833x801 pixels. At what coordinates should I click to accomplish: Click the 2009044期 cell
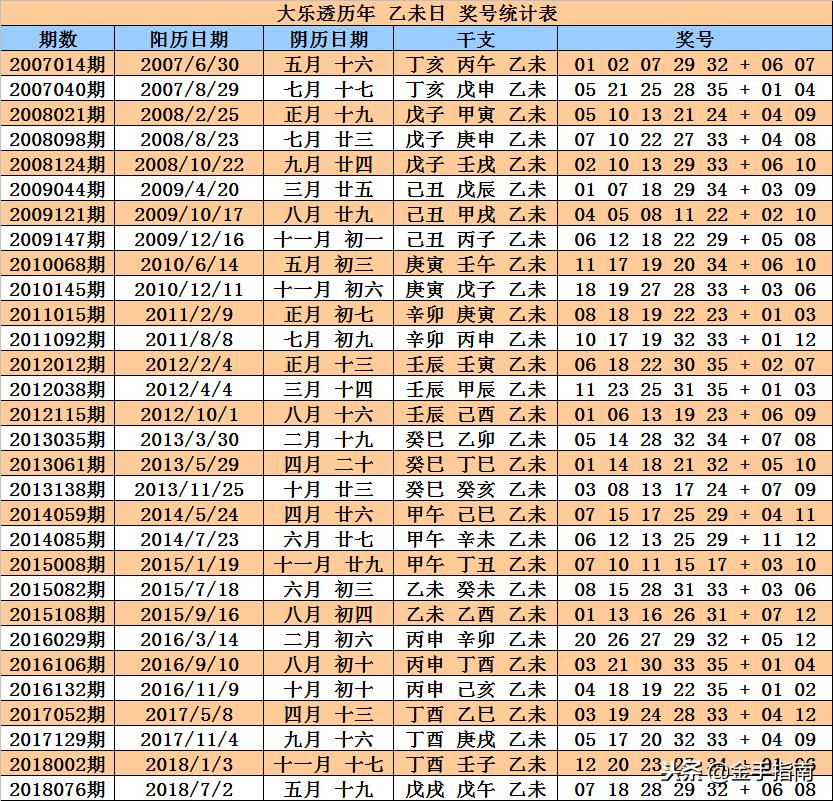click(57, 189)
